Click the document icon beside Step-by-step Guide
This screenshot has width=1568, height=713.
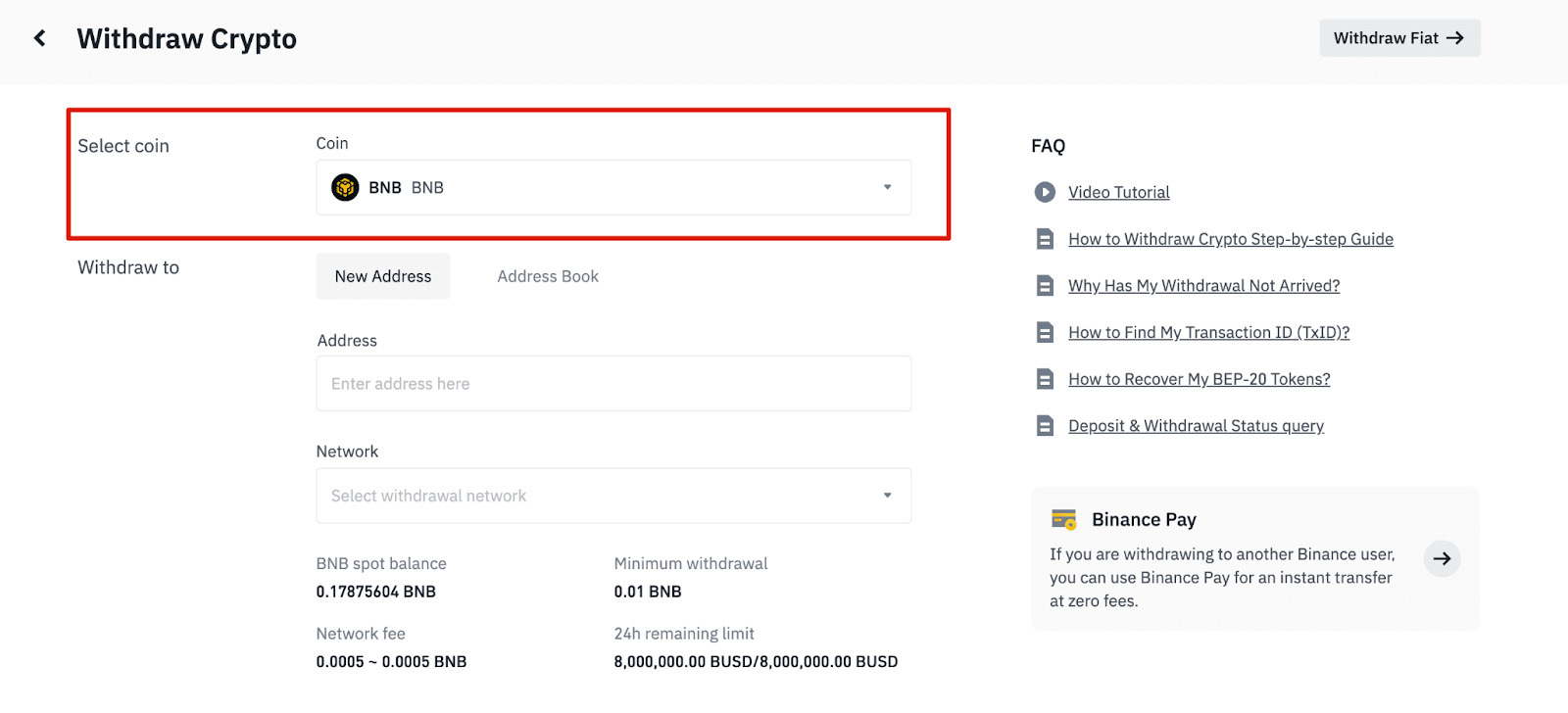1045,239
